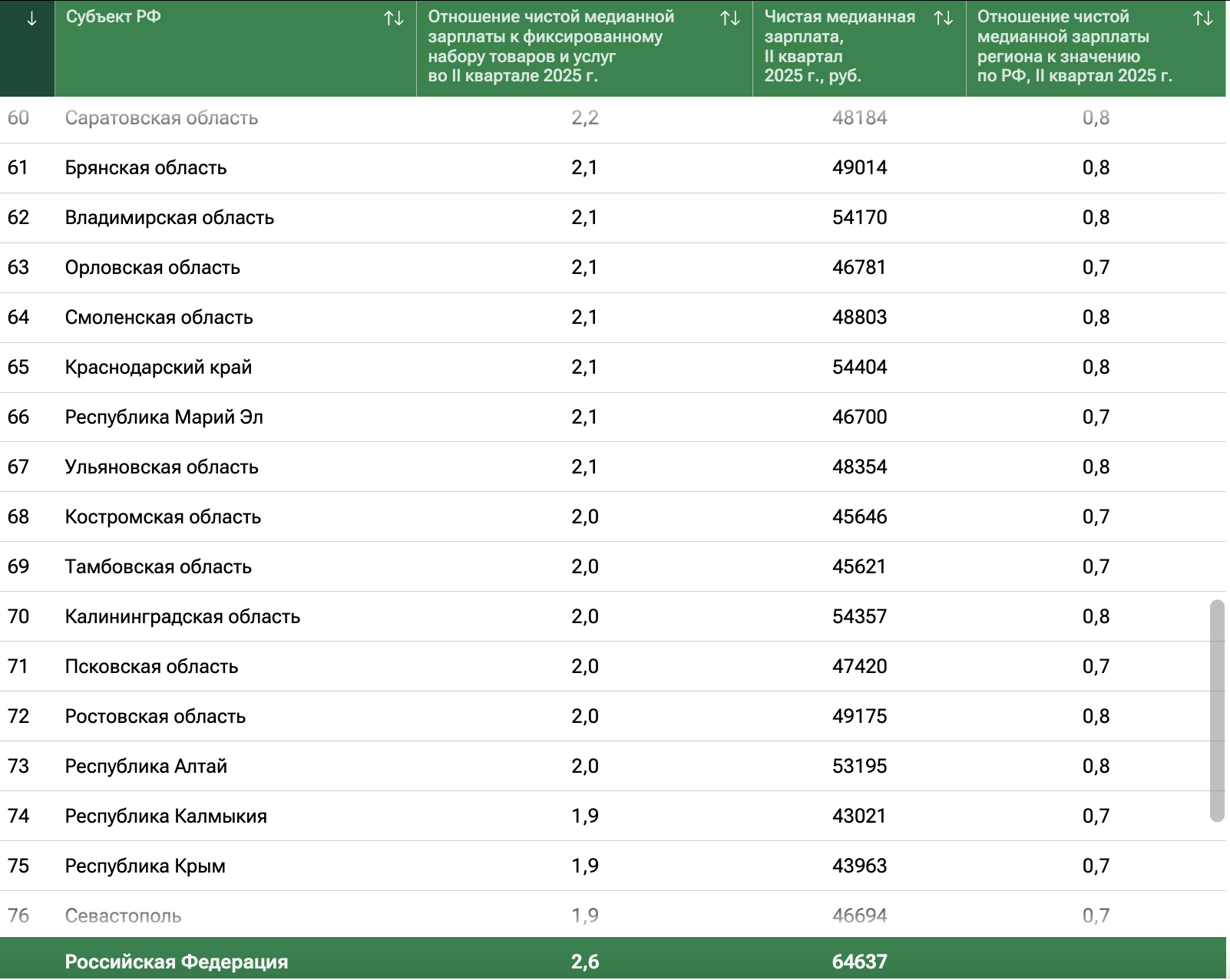Viewport: 1230px width, 980px height.
Task: Click salary value 49014
Action: 860,168
